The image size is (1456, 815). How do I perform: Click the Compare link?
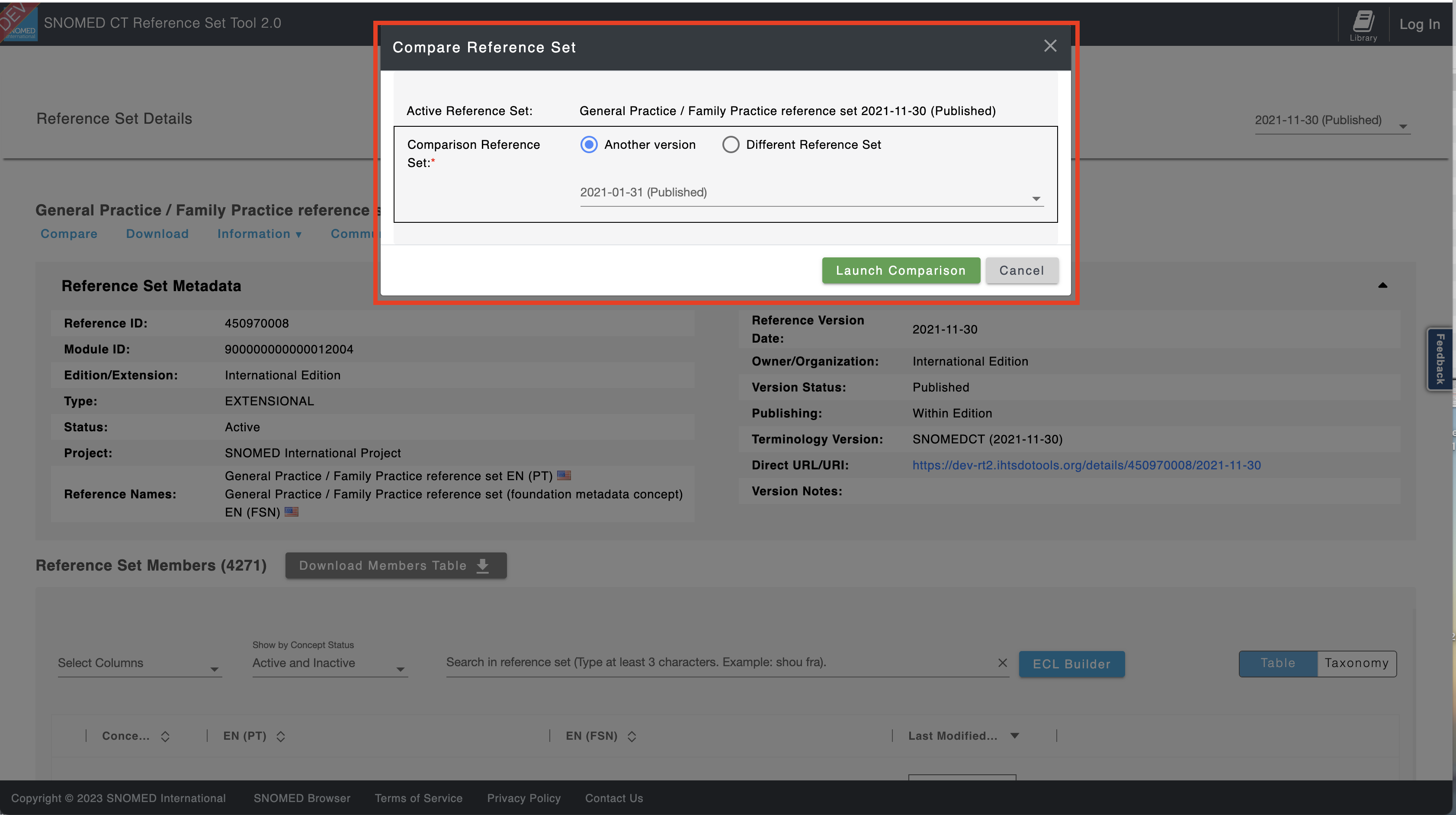click(69, 234)
